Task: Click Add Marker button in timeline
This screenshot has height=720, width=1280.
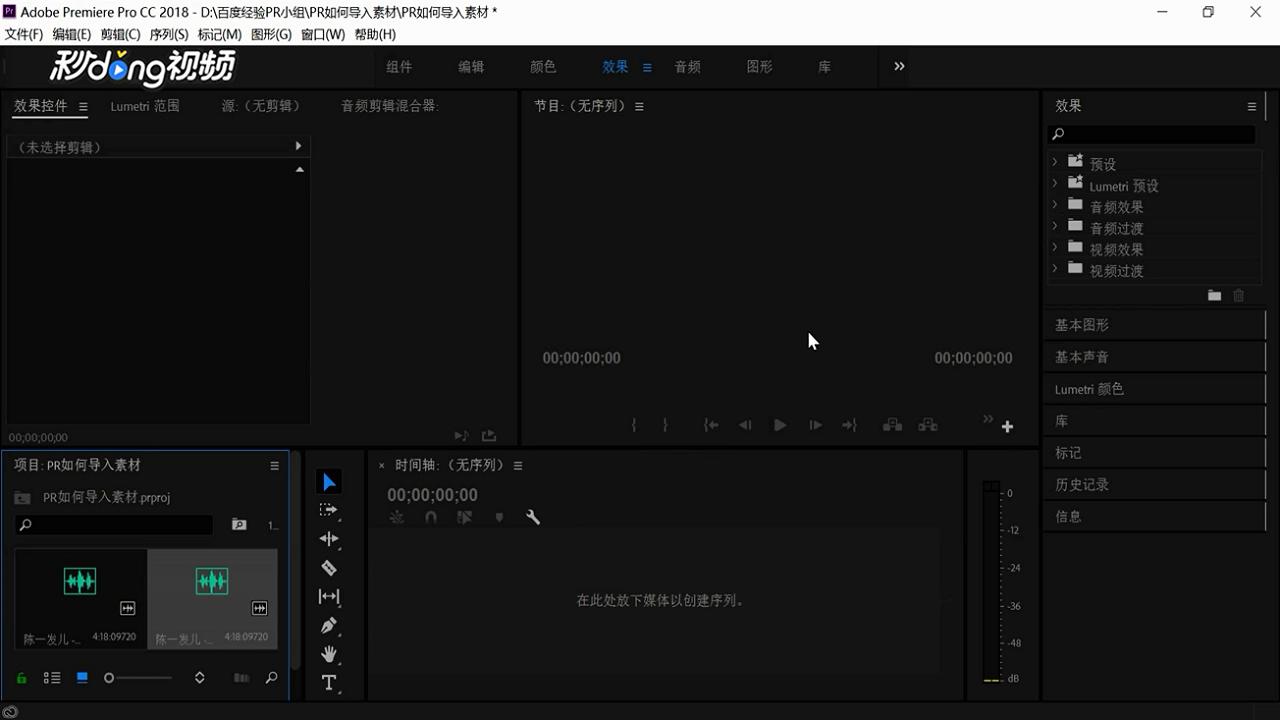Action: (x=499, y=517)
